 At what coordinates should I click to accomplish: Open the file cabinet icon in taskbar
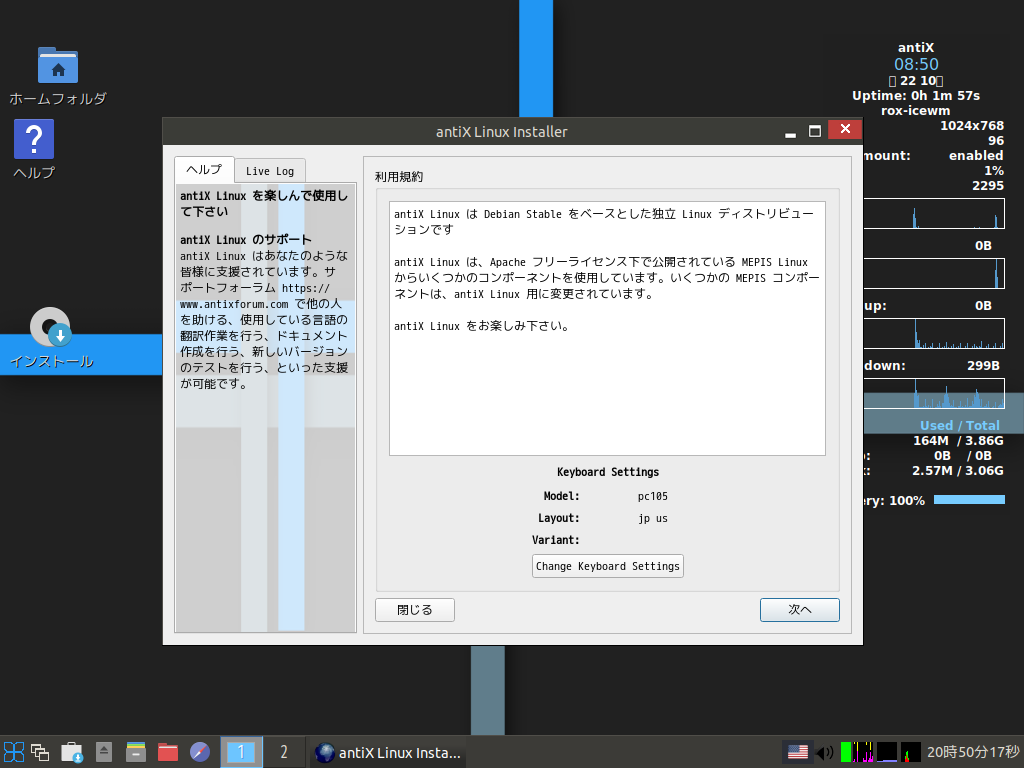136,752
